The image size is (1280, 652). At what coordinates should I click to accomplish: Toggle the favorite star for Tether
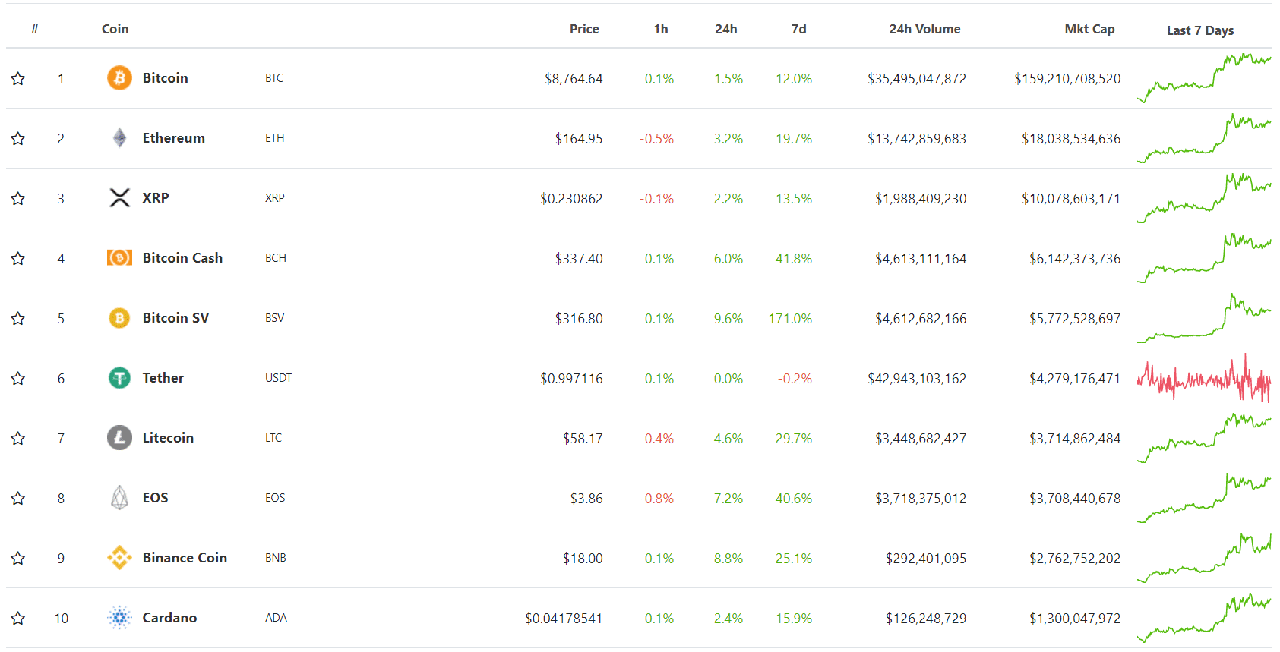tap(18, 378)
